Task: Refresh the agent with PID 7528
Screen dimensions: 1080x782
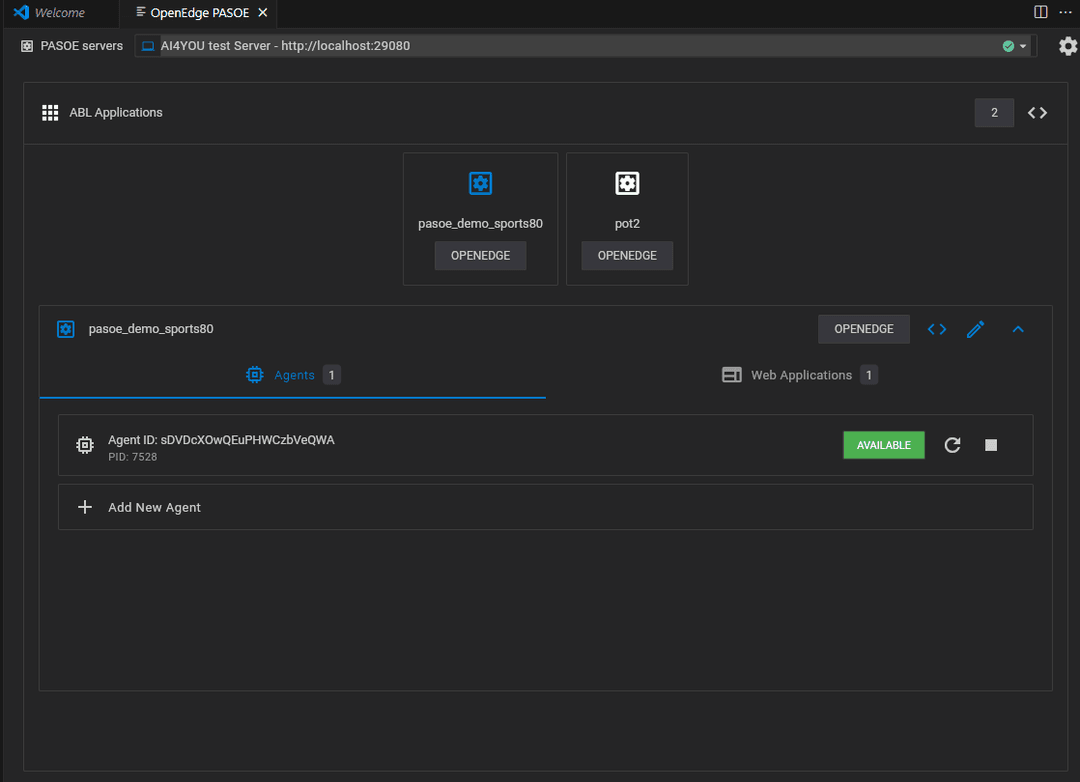Action: 953,445
